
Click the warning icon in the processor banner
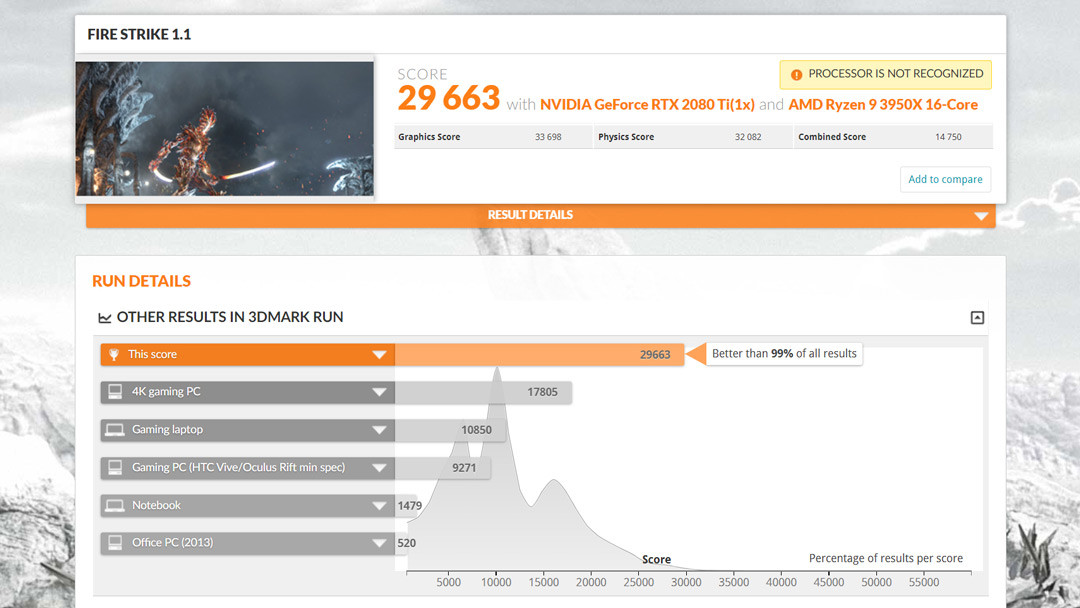[797, 74]
